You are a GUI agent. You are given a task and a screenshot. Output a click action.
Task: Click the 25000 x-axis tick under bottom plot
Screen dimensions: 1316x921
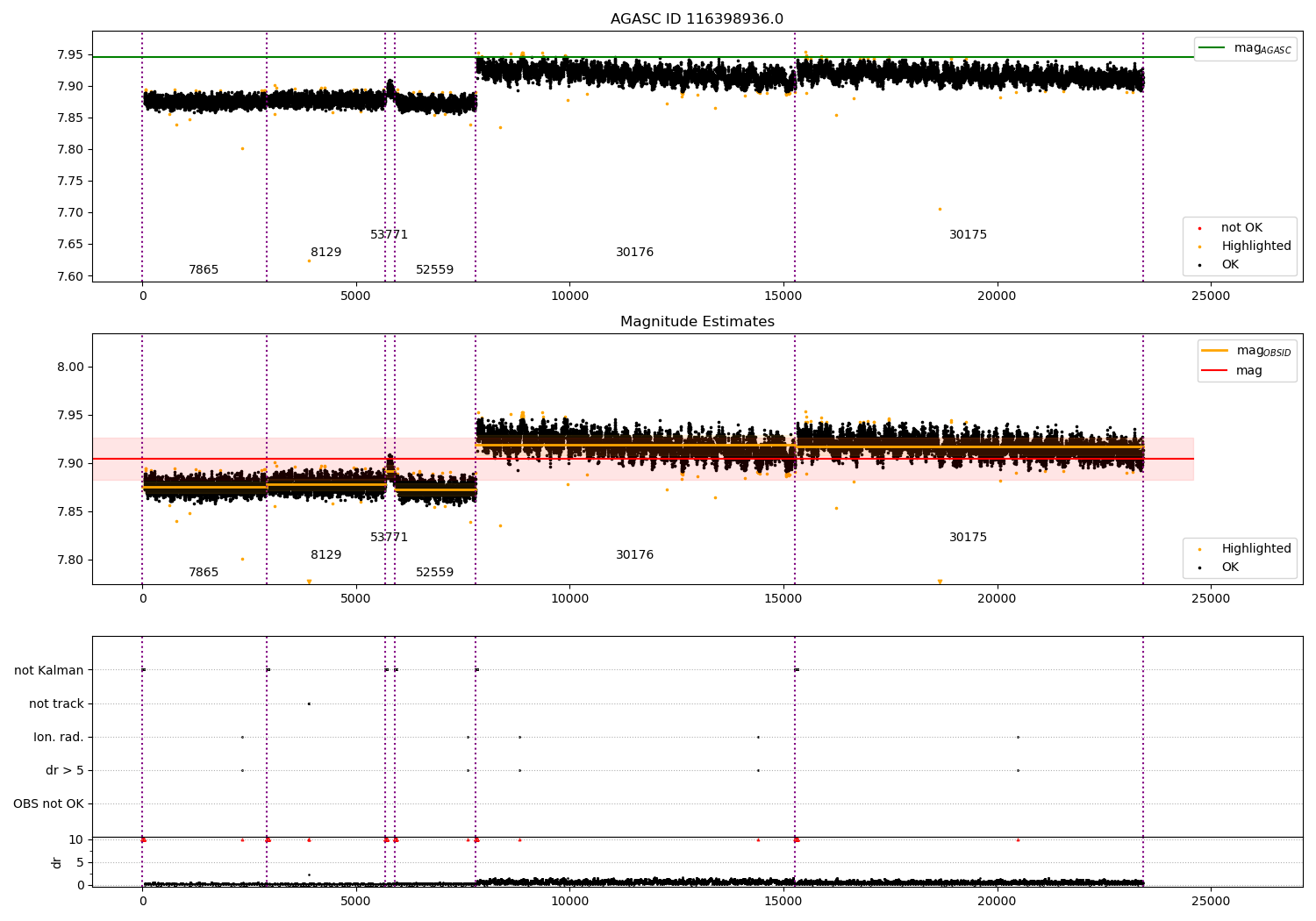tap(1211, 902)
